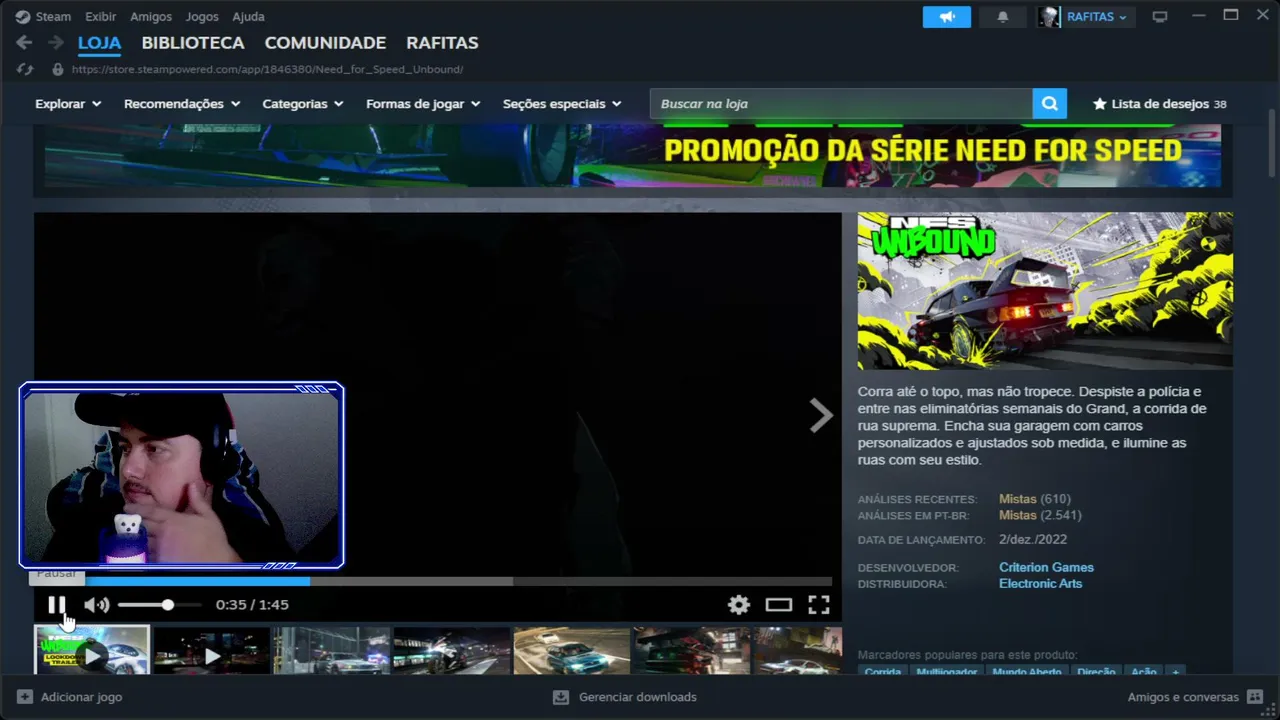Adjust the video volume slider

point(159,604)
